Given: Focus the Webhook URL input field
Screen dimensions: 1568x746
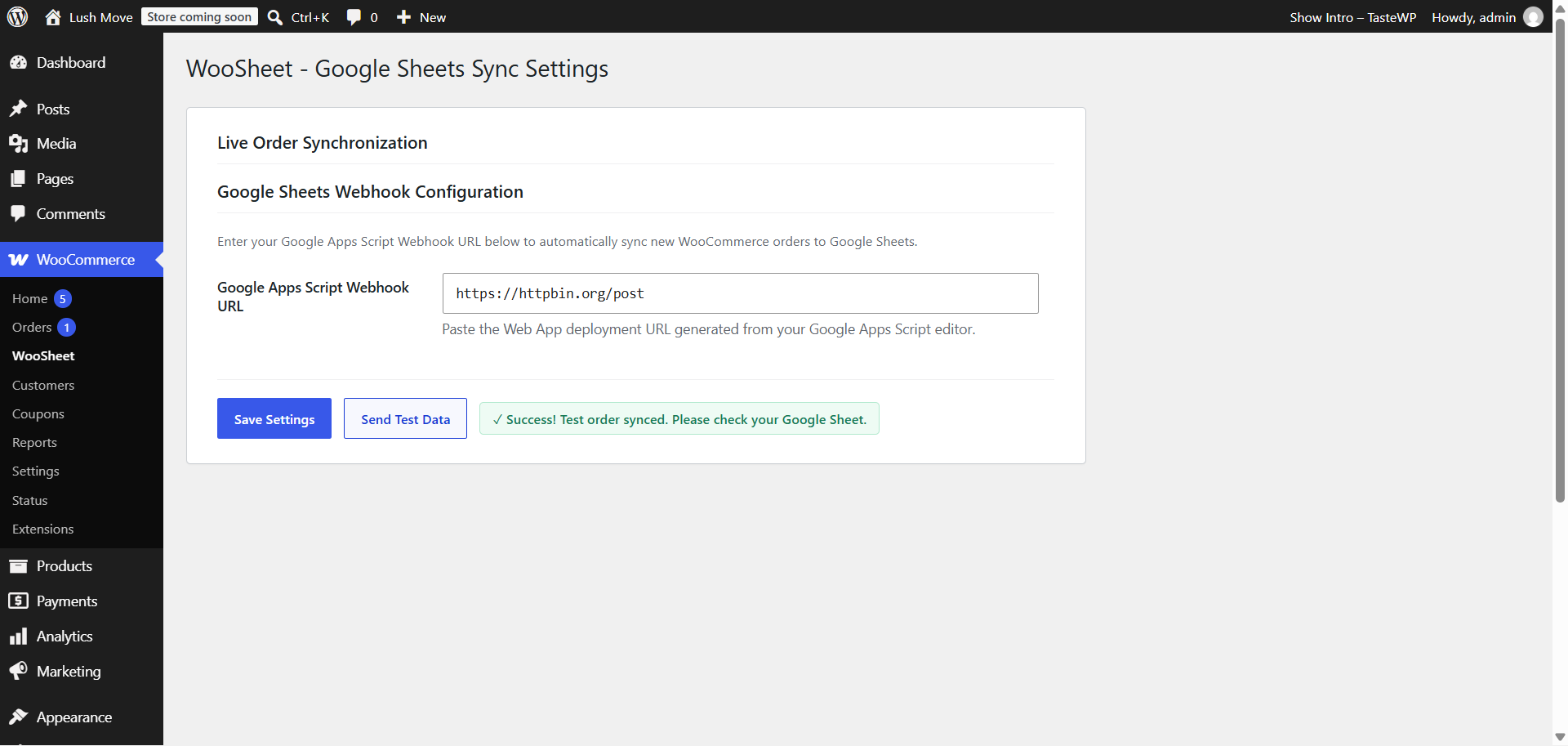Looking at the screenshot, I should tap(741, 293).
